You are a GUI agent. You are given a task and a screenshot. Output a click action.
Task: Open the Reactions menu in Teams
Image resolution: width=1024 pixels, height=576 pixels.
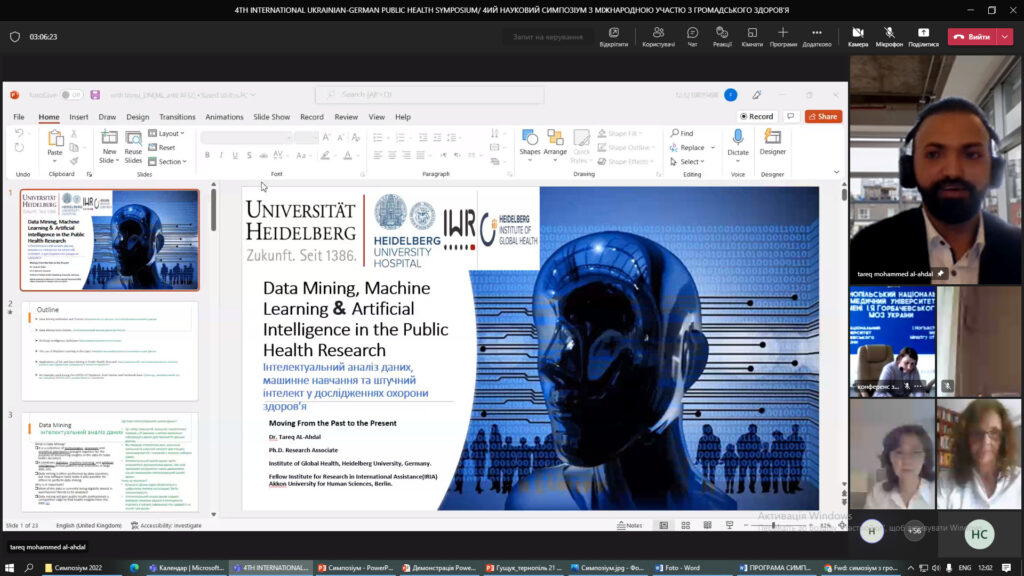coord(722,36)
